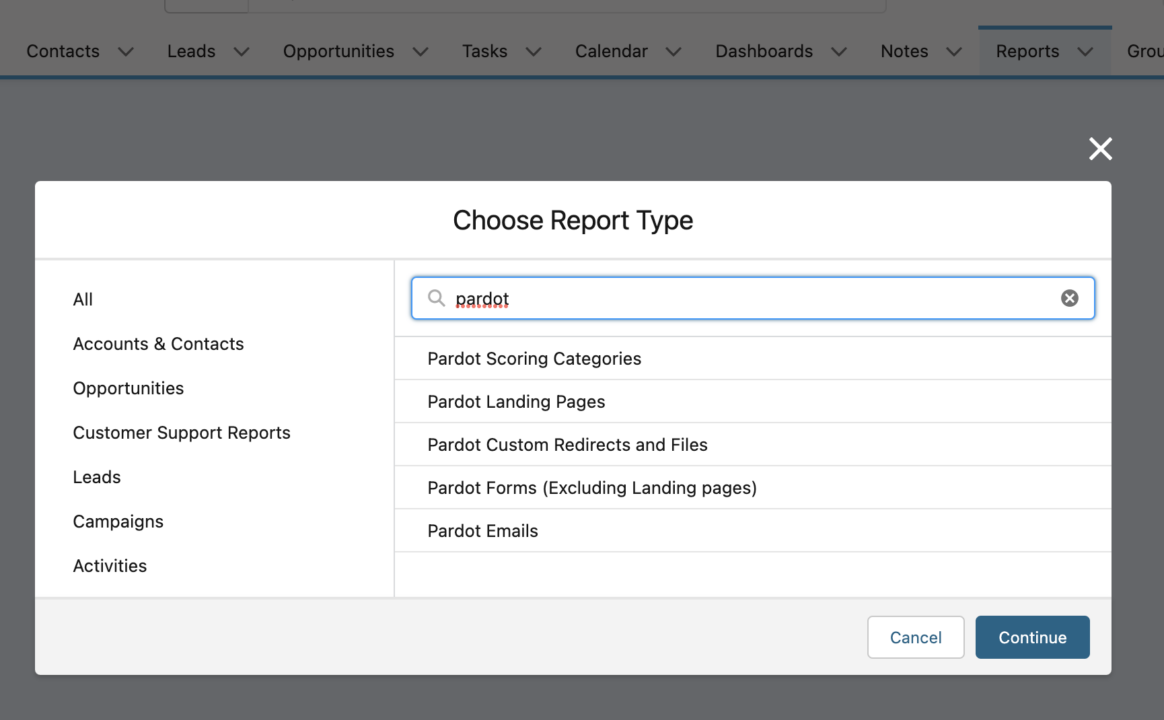Open the Opportunities tab in navigation

(338, 51)
